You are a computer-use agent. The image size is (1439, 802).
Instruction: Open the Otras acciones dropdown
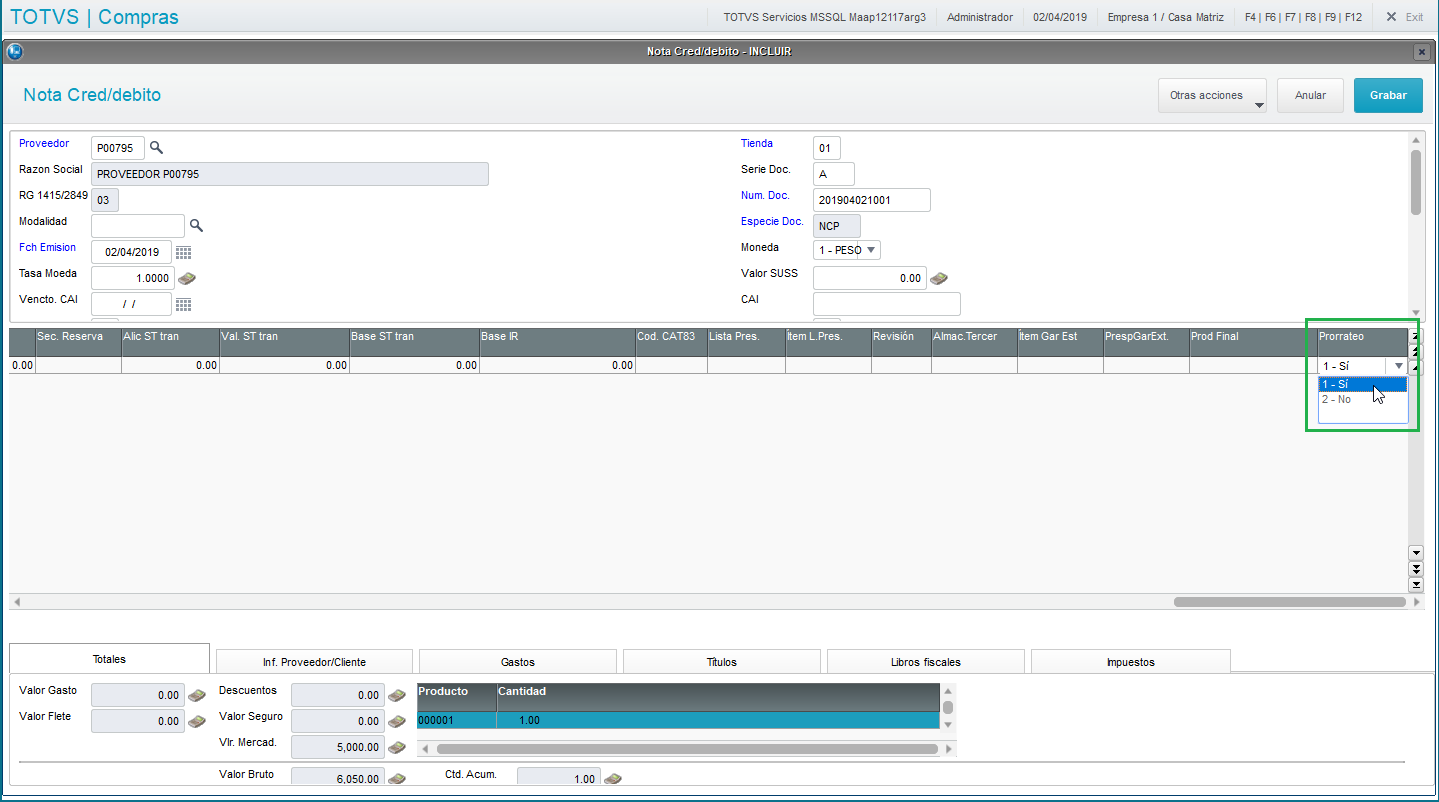pos(1212,96)
